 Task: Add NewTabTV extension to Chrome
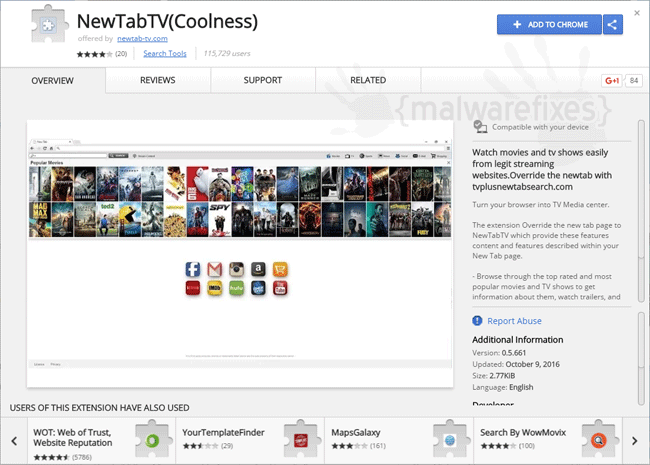(549, 24)
